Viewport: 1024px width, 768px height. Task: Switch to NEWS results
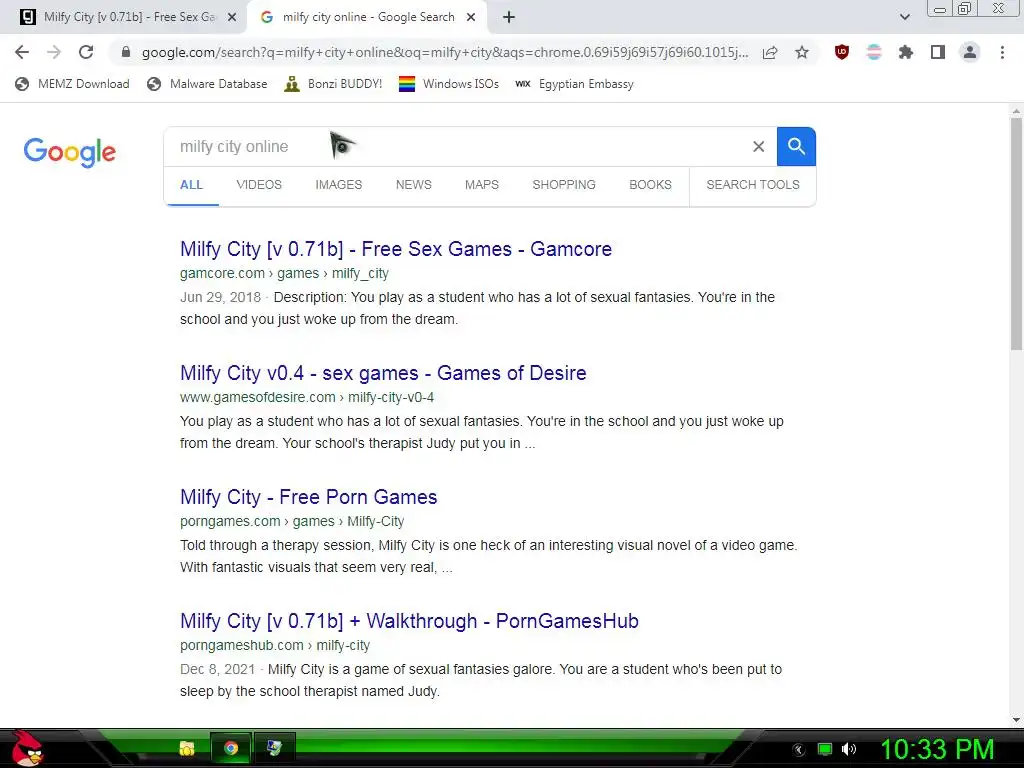pos(413,185)
